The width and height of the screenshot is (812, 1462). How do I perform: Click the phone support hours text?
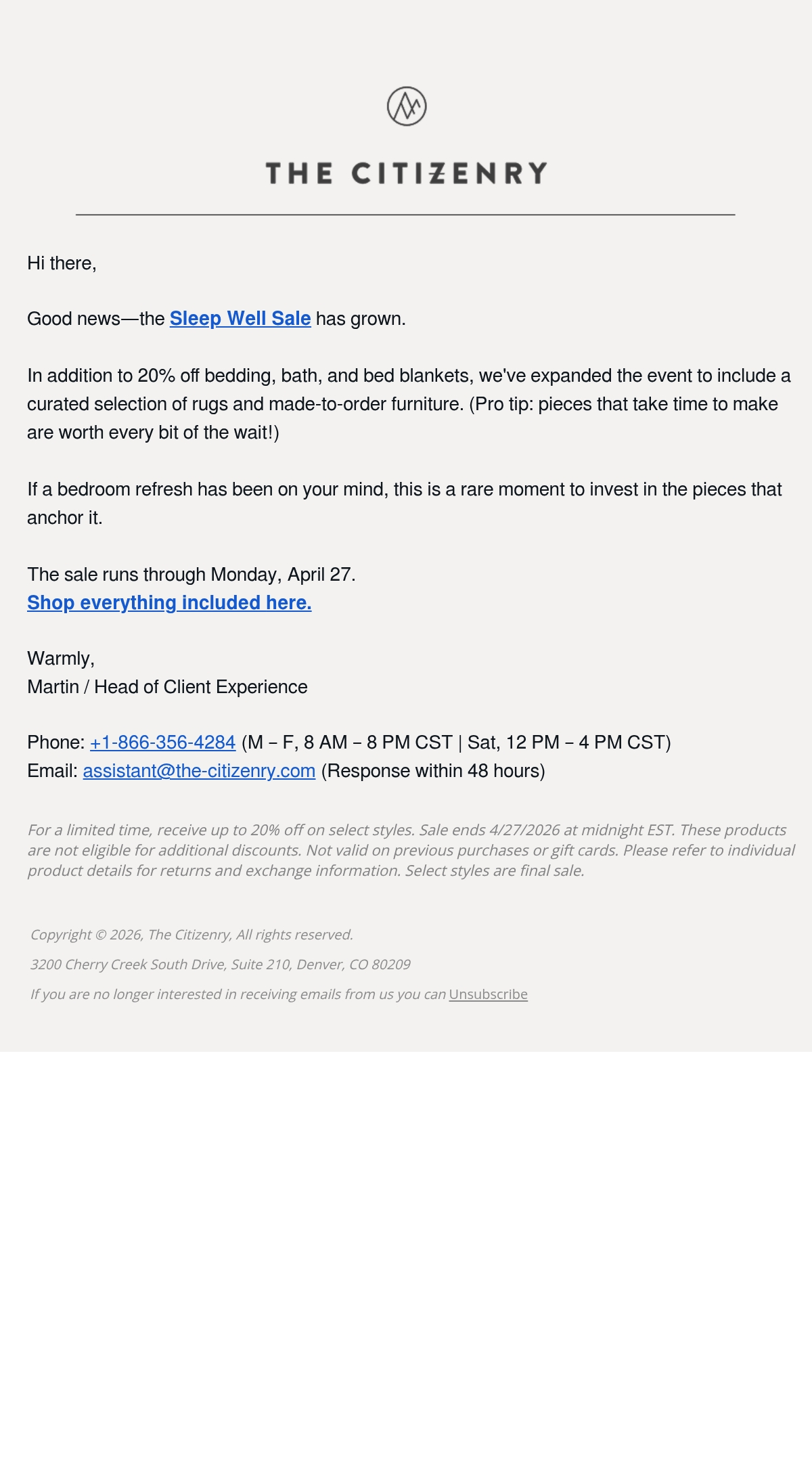pos(456,743)
